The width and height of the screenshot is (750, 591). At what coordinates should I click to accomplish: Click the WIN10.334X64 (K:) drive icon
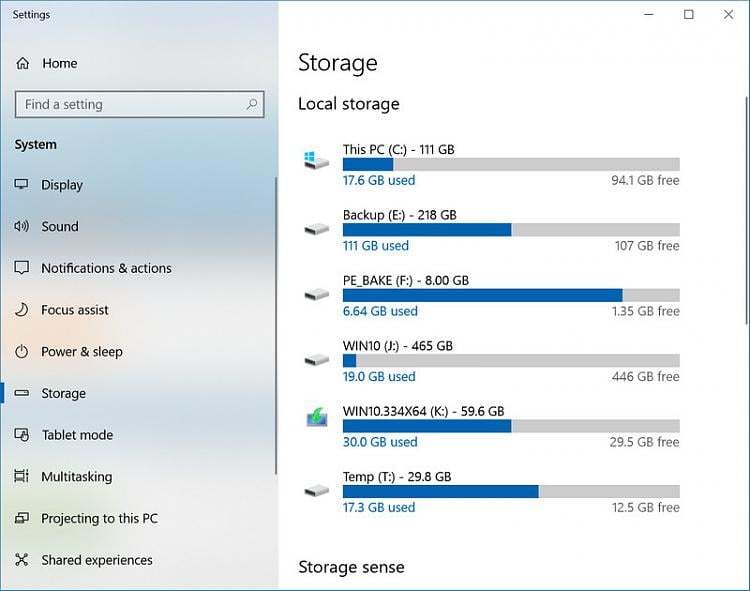click(317, 419)
